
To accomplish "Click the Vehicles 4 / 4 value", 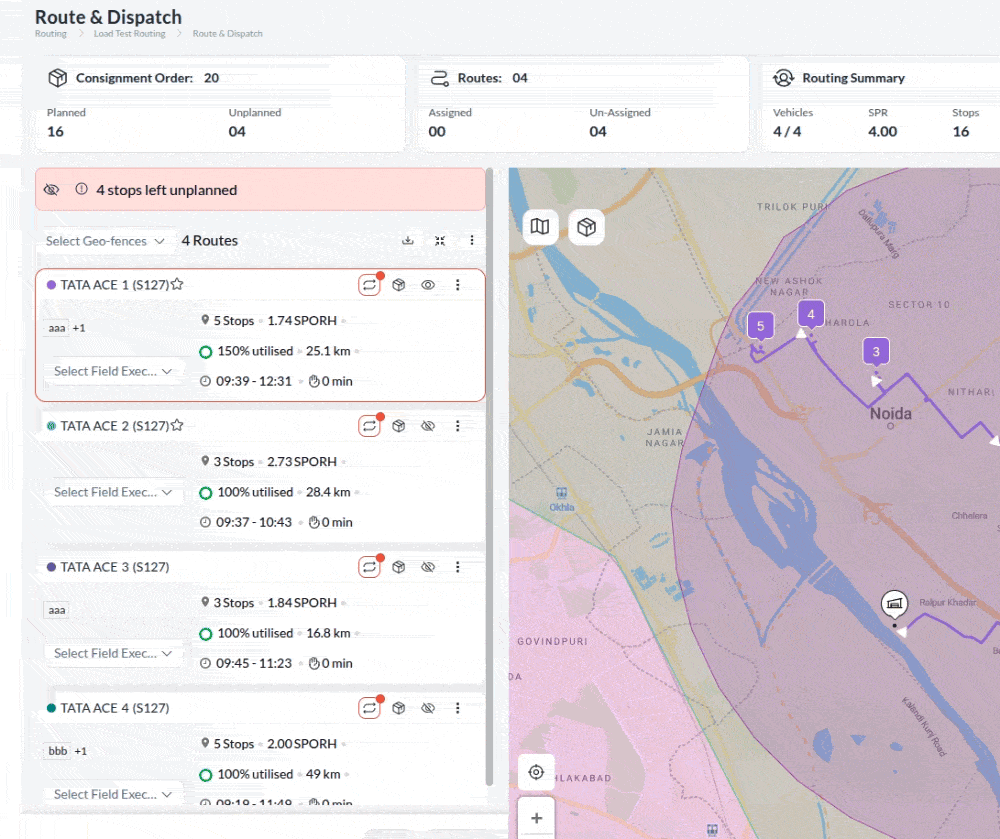I will 787,131.
